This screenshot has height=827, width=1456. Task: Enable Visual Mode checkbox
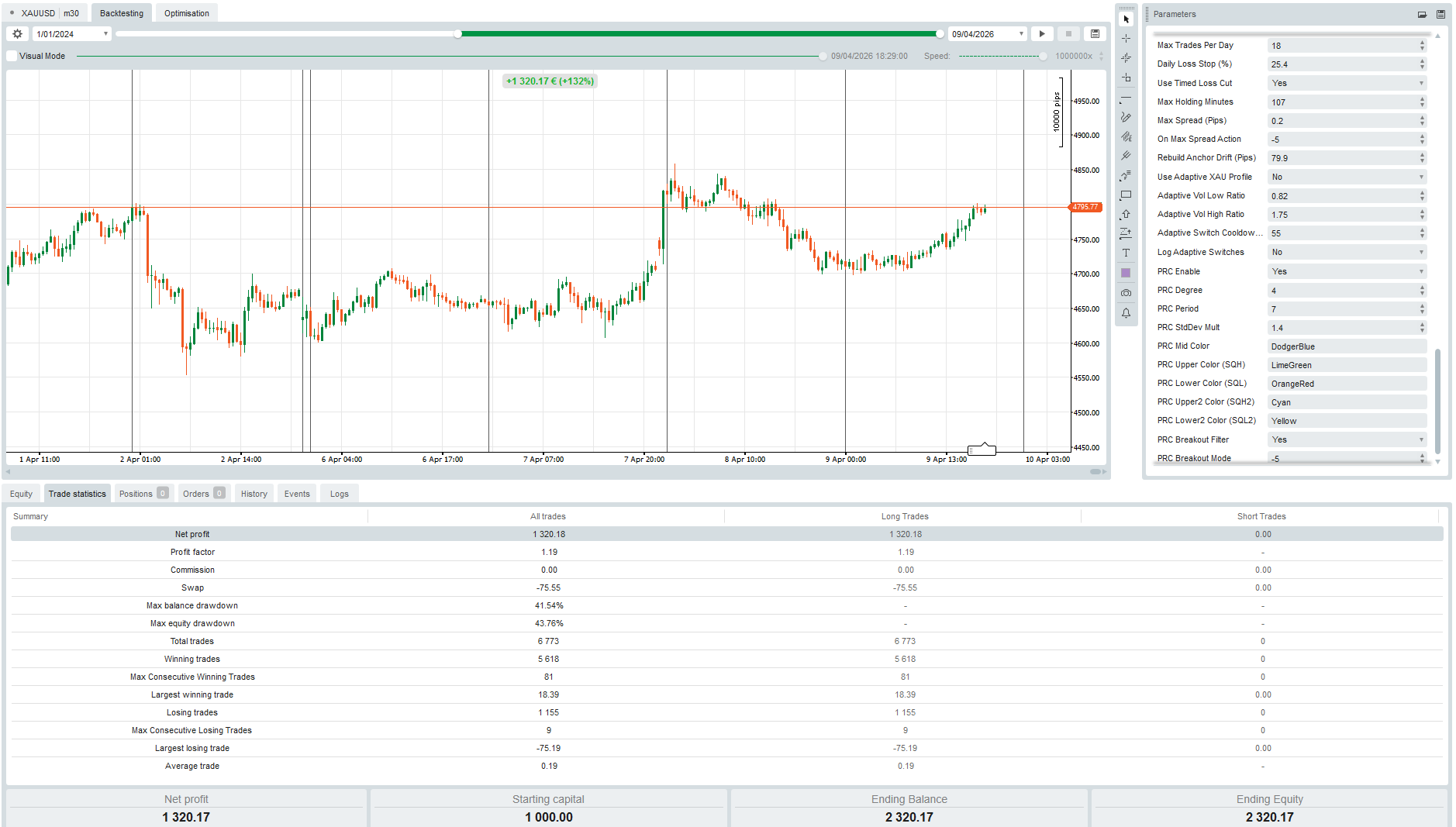(12, 56)
